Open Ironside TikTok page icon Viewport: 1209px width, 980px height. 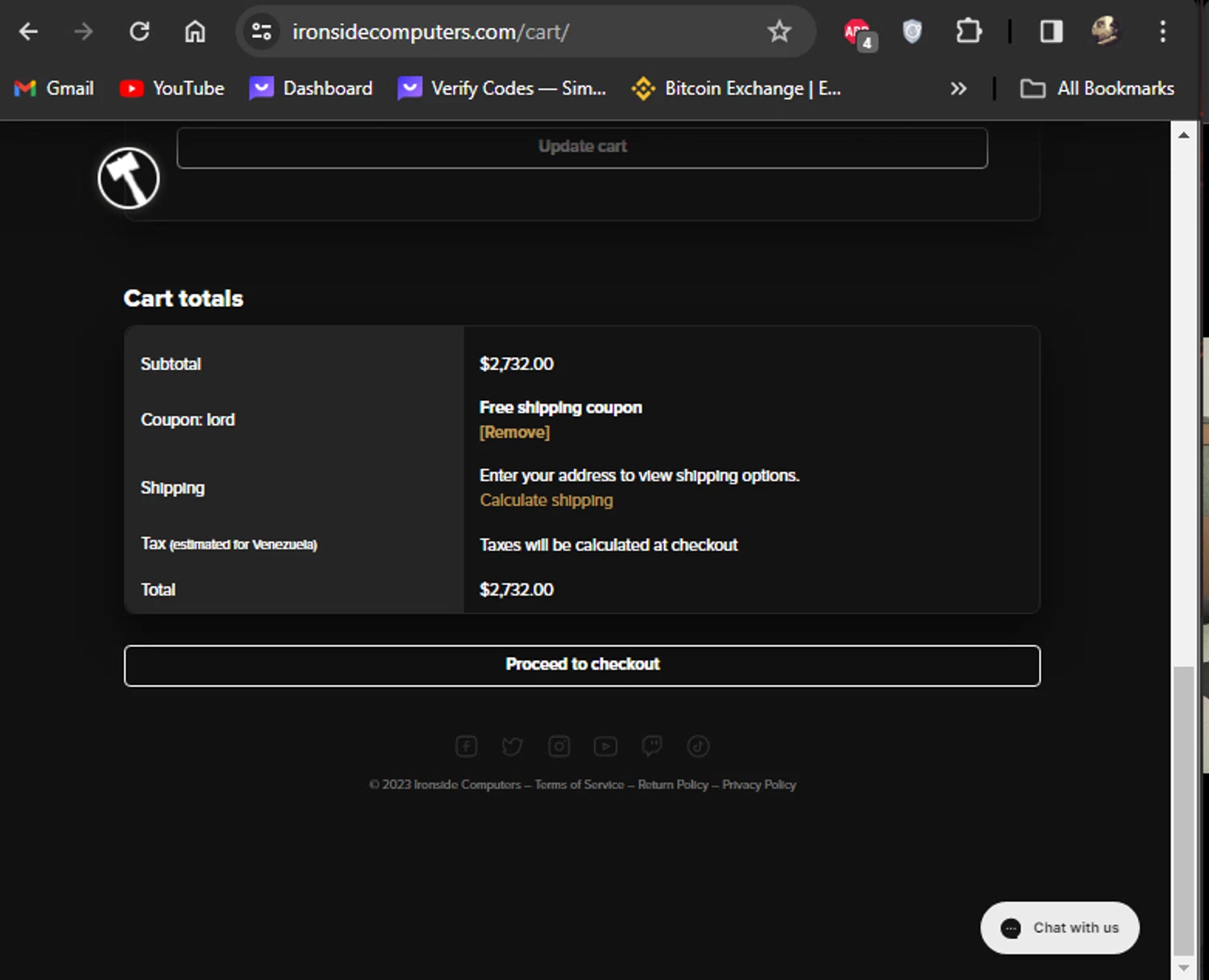click(698, 746)
